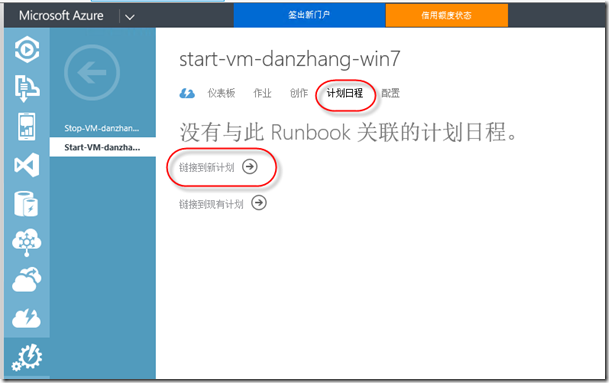
Task: Click the orange 信用额度状态 button
Action: point(447,15)
